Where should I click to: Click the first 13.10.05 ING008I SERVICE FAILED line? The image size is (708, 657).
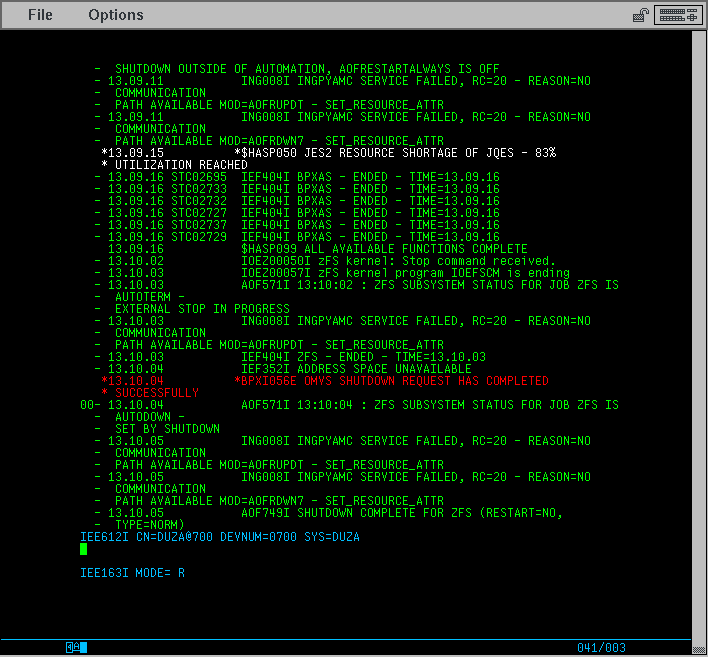click(x=343, y=441)
